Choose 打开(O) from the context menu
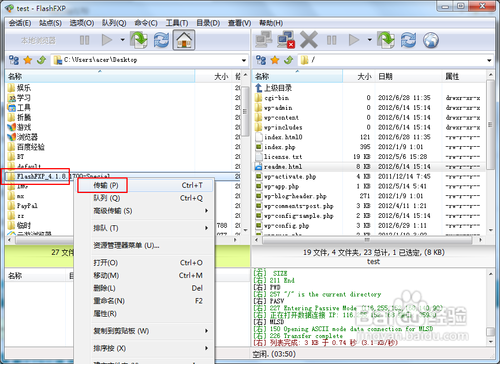Viewport: 501px width, 365px height. click(x=144, y=263)
